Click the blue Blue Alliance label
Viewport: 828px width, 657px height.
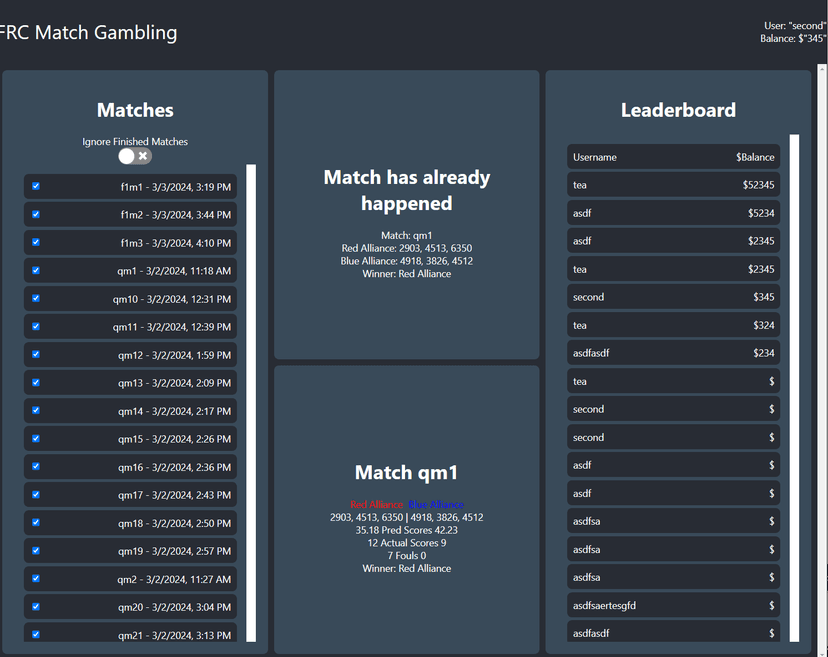tap(436, 504)
